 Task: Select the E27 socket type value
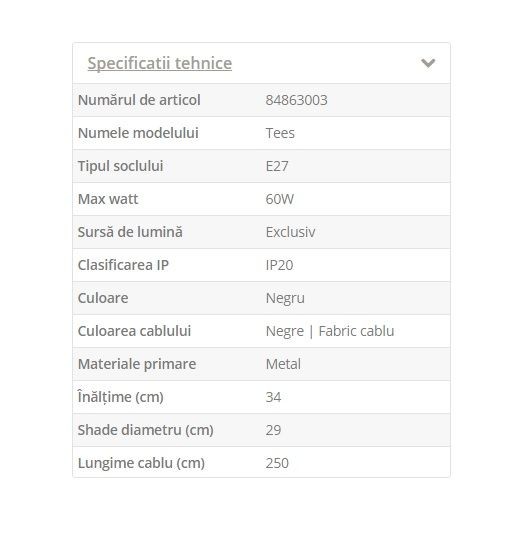[277, 166]
